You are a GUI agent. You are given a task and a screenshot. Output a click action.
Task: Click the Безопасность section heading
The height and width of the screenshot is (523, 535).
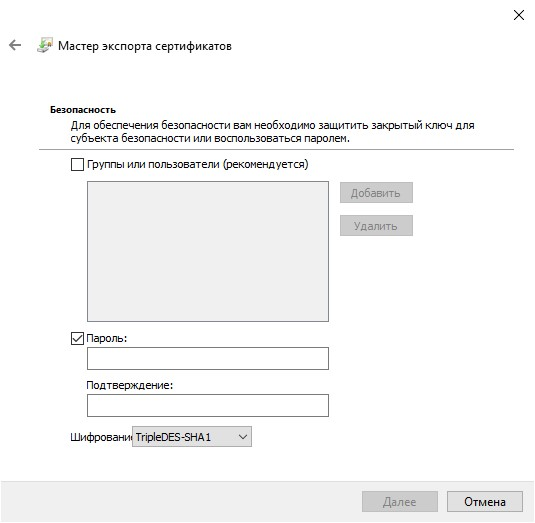(83, 110)
